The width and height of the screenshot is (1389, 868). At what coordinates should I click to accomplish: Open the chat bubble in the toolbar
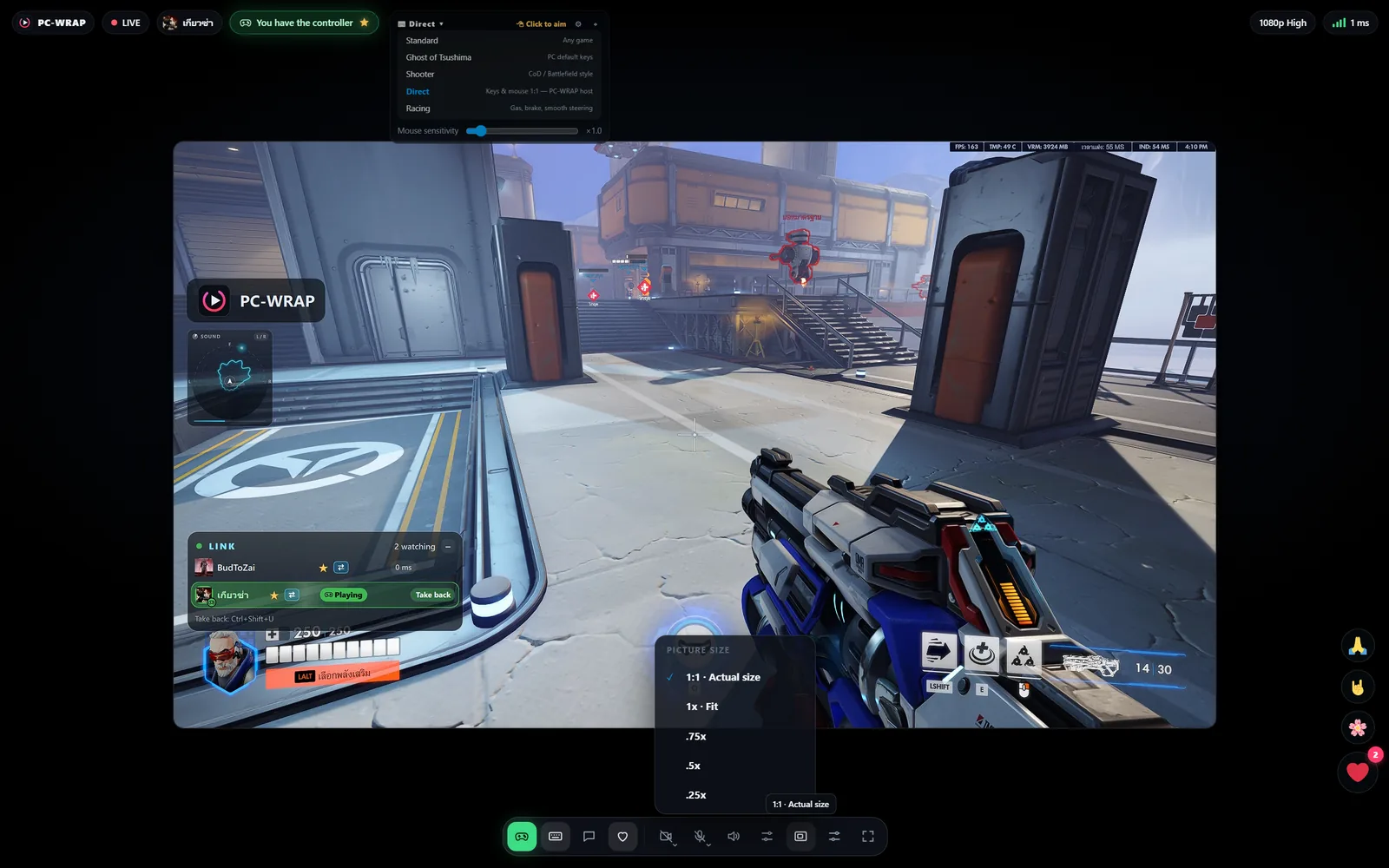[589, 837]
